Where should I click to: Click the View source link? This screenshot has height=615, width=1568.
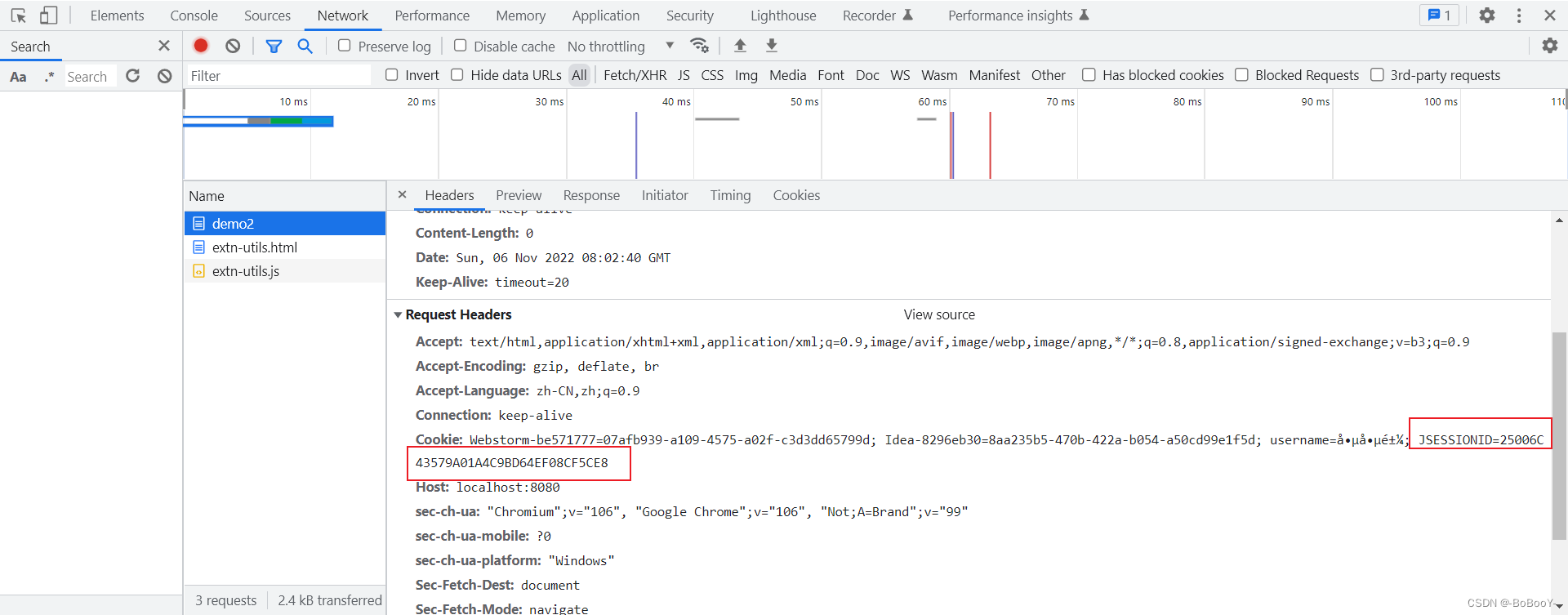point(938,314)
